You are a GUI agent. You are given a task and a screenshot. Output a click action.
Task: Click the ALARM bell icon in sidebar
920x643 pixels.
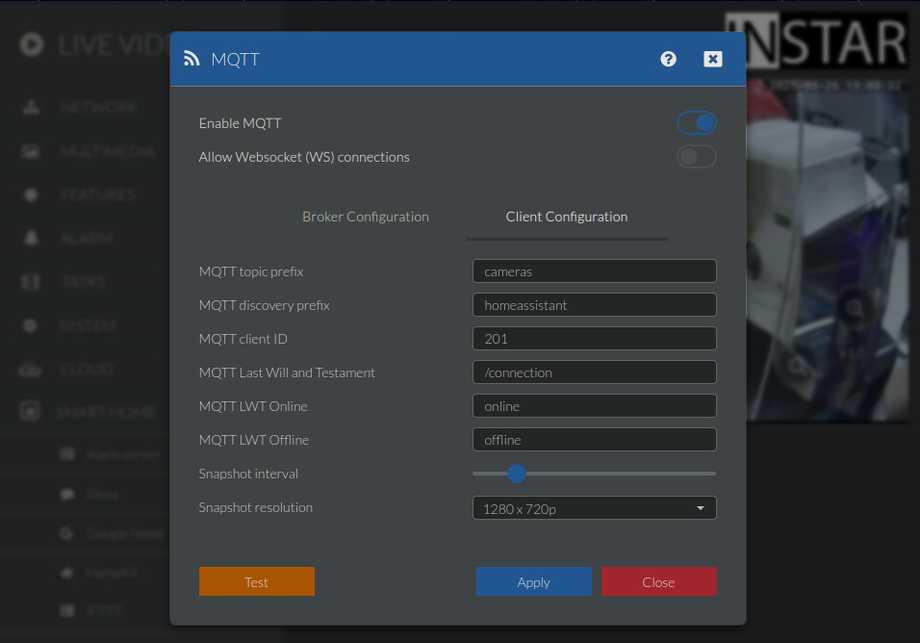tap(30, 238)
